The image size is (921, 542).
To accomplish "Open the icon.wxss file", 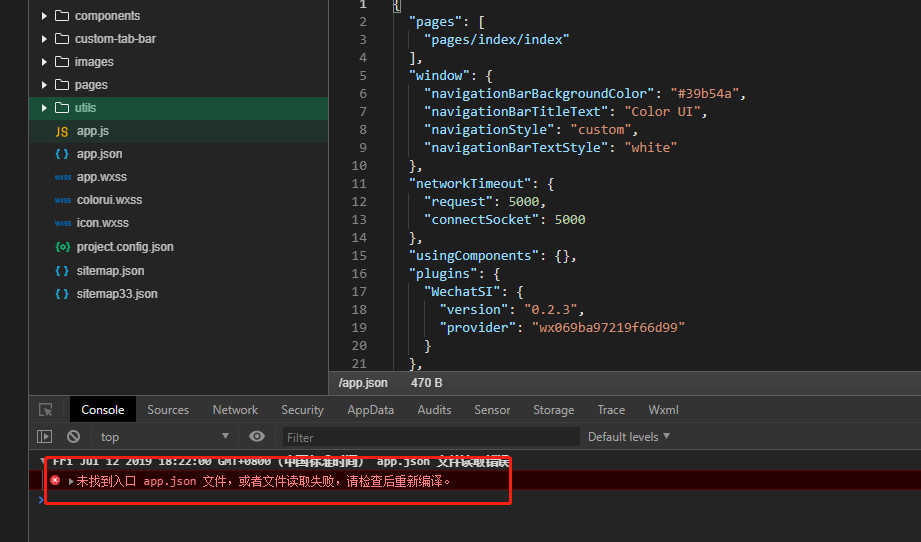I will (x=102, y=223).
